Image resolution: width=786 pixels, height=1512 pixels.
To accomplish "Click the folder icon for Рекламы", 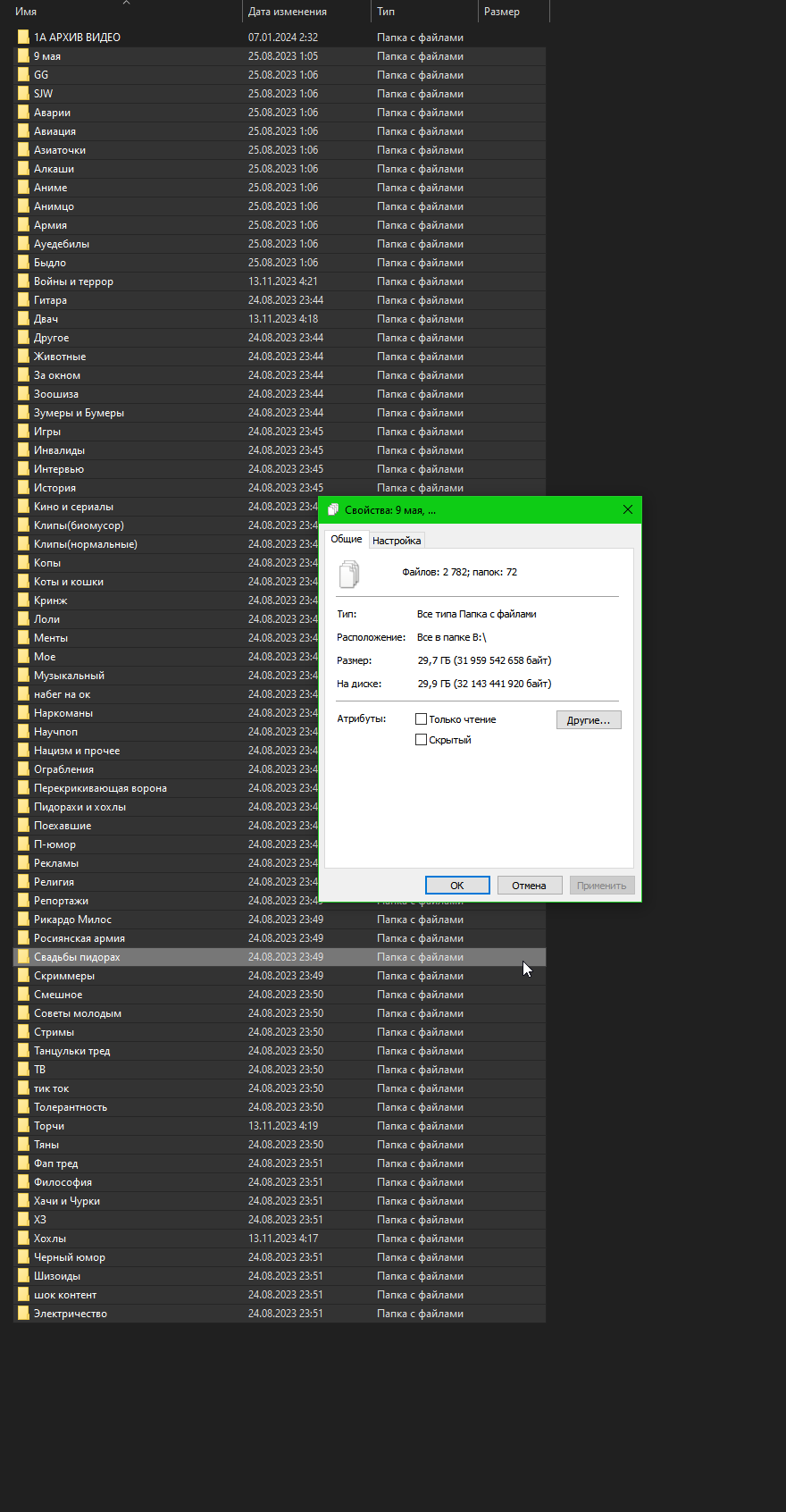I will click(x=23, y=863).
